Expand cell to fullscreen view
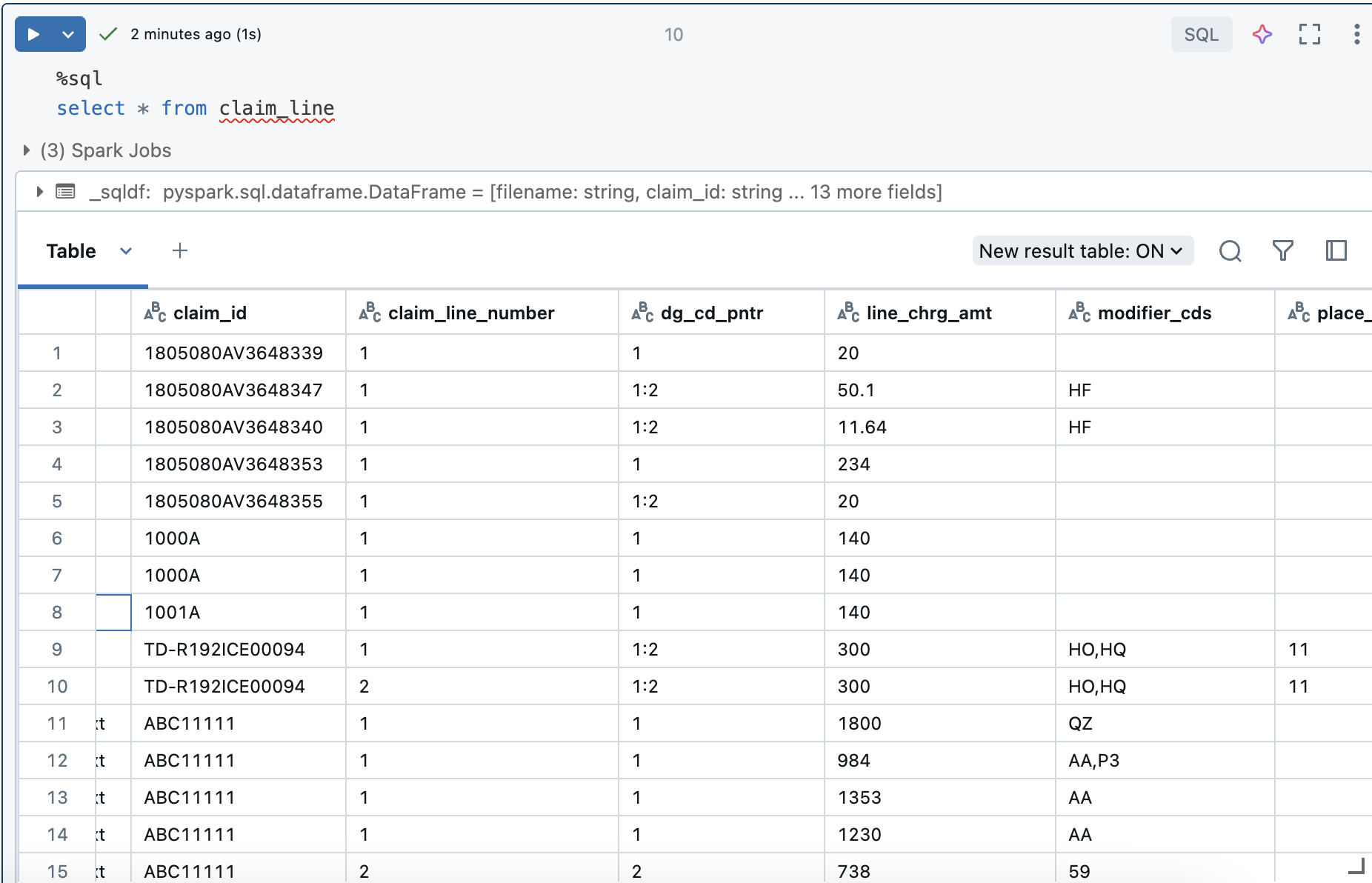The height and width of the screenshot is (883, 1372). tap(1309, 34)
